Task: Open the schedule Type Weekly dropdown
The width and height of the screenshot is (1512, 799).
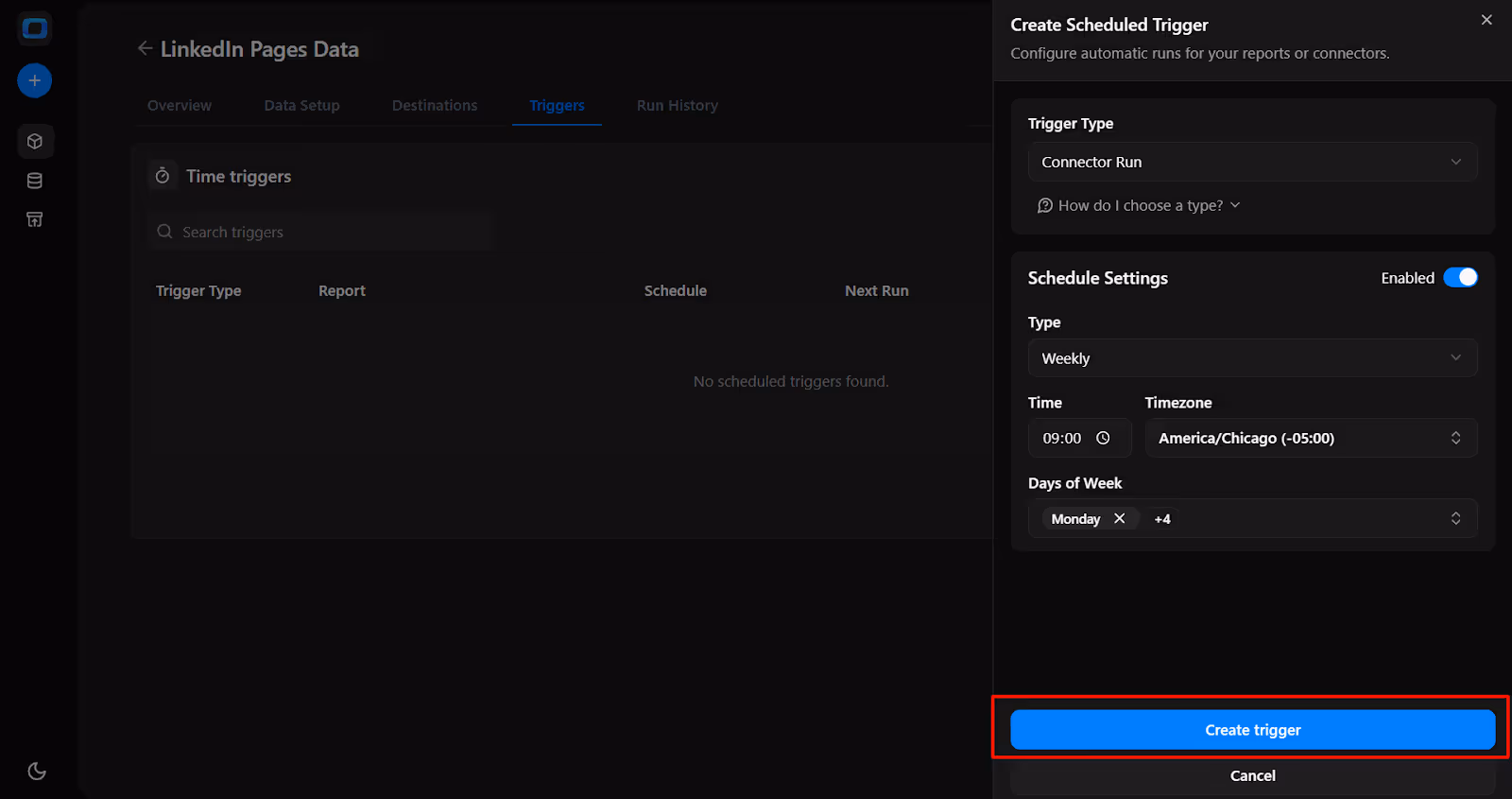Action: [1252, 358]
